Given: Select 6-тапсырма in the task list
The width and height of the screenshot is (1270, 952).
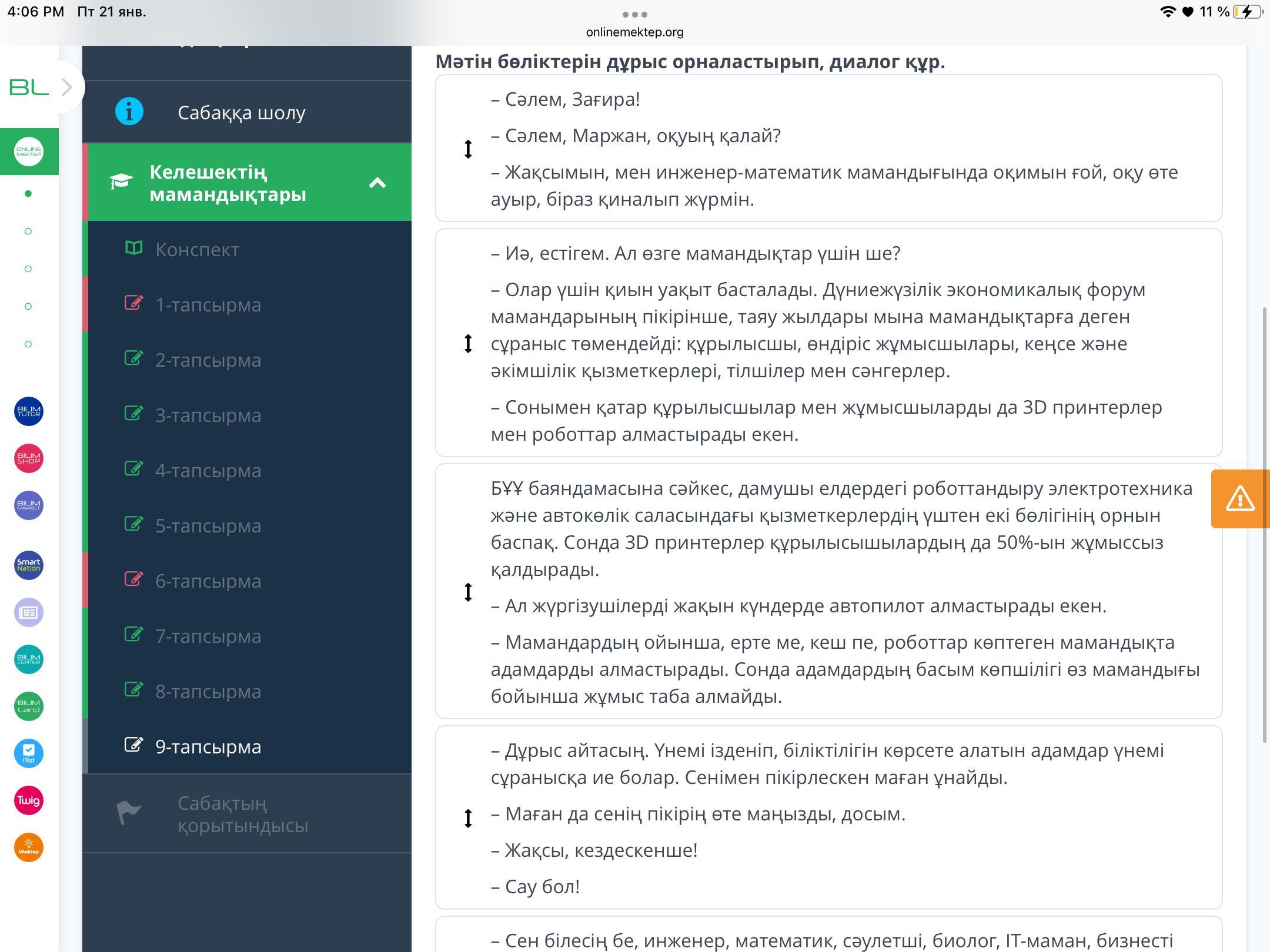Looking at the screenshot, I should tap(208, 581).
